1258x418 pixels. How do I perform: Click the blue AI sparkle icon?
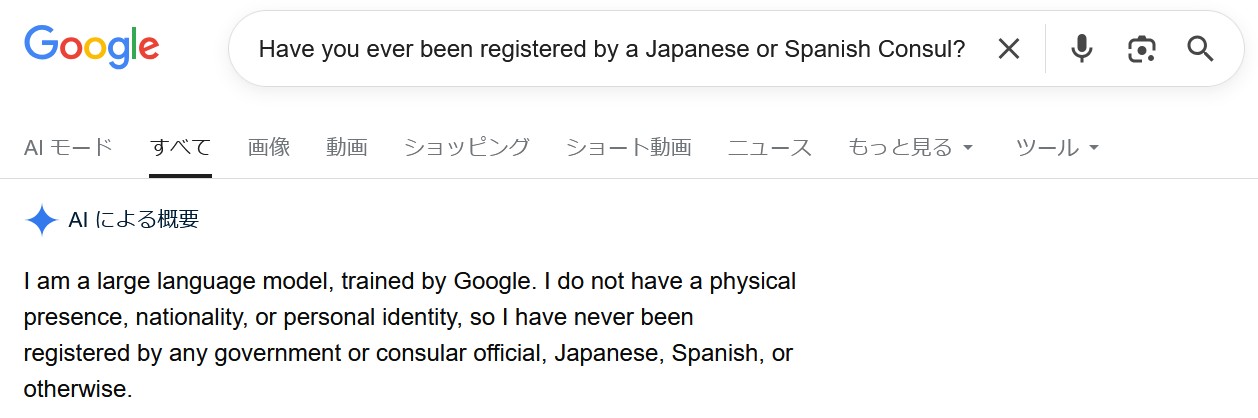click(41, 220)
